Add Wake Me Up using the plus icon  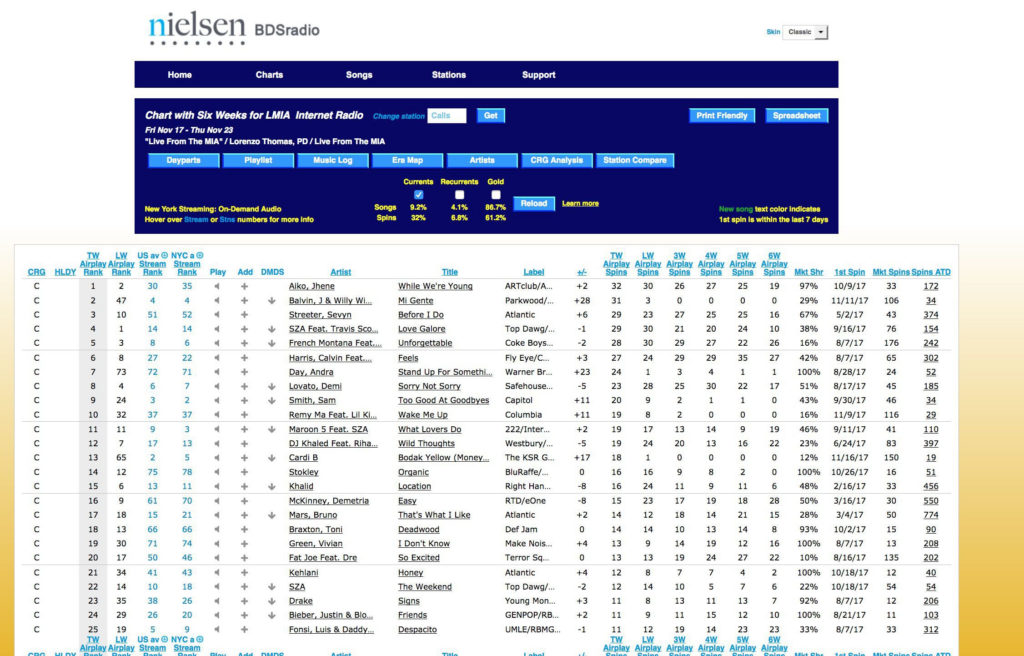point(244,415)
